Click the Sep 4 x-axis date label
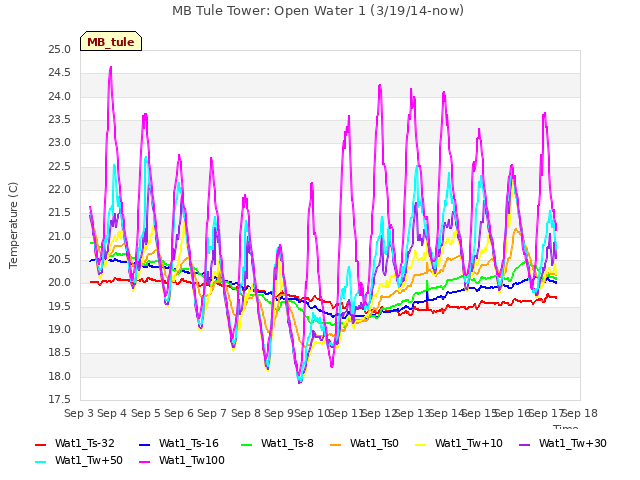 click(x=112, y=413)
